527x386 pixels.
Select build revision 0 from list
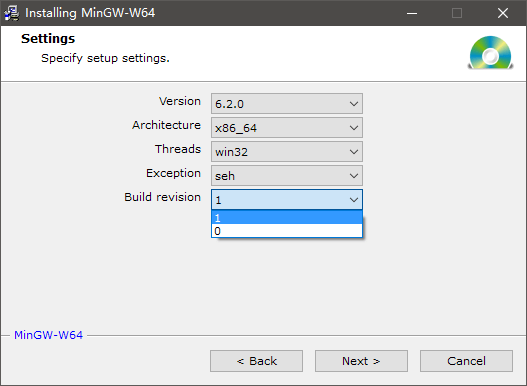[287, 231]
